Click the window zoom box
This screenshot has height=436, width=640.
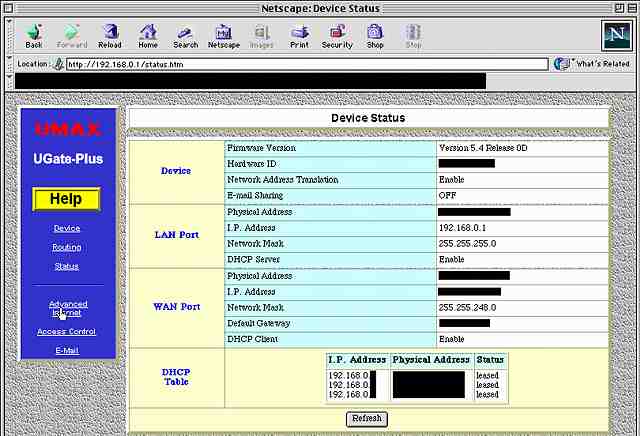620,8
